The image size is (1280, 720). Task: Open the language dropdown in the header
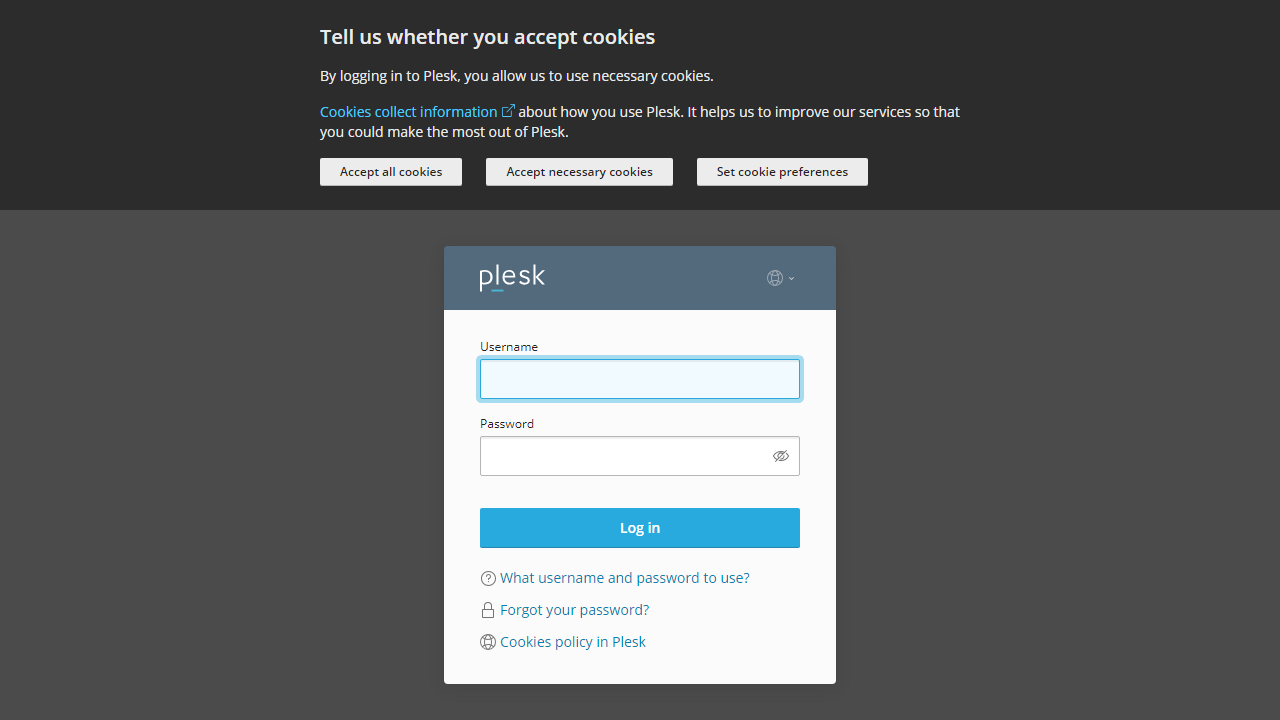(x=780, y=278)
